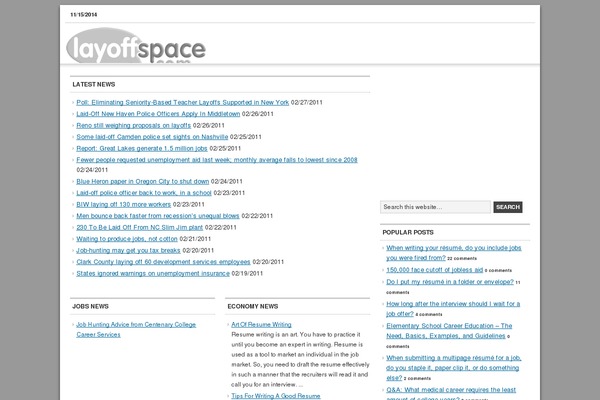
Task: Click the POPULAR POSTS heading
Action: point(408,232)
